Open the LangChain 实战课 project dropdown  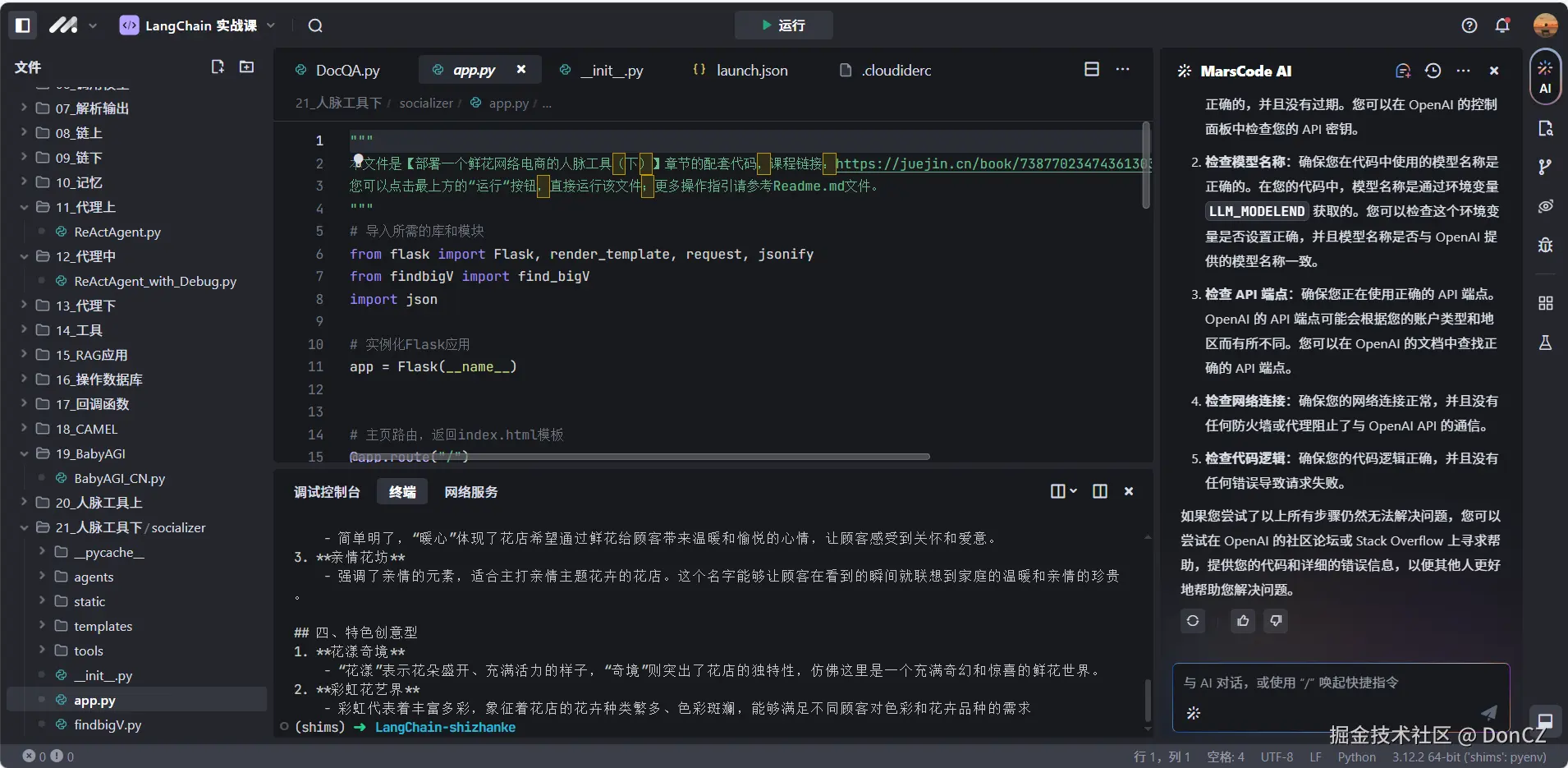(198, 25)
